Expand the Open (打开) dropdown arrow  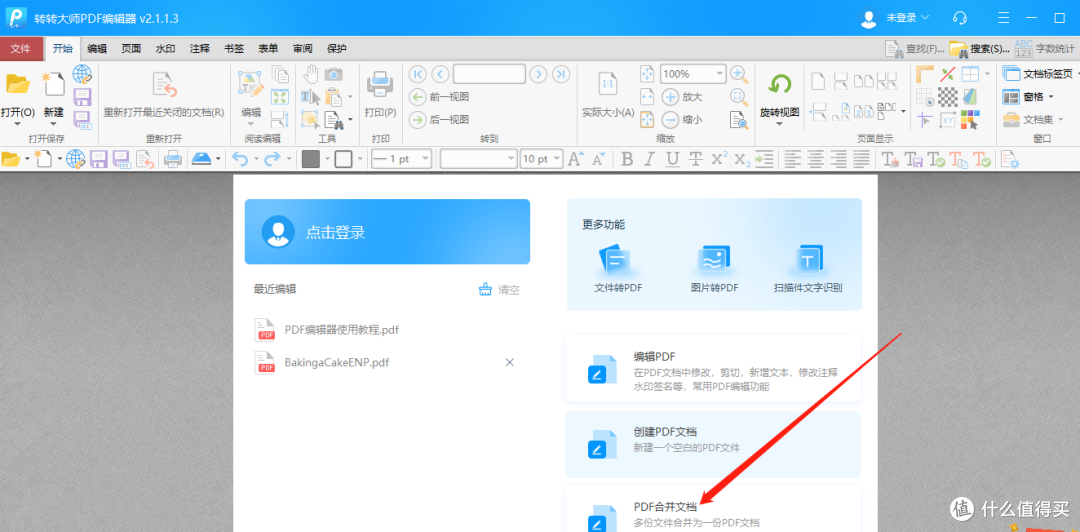click(x=18, y=123)
